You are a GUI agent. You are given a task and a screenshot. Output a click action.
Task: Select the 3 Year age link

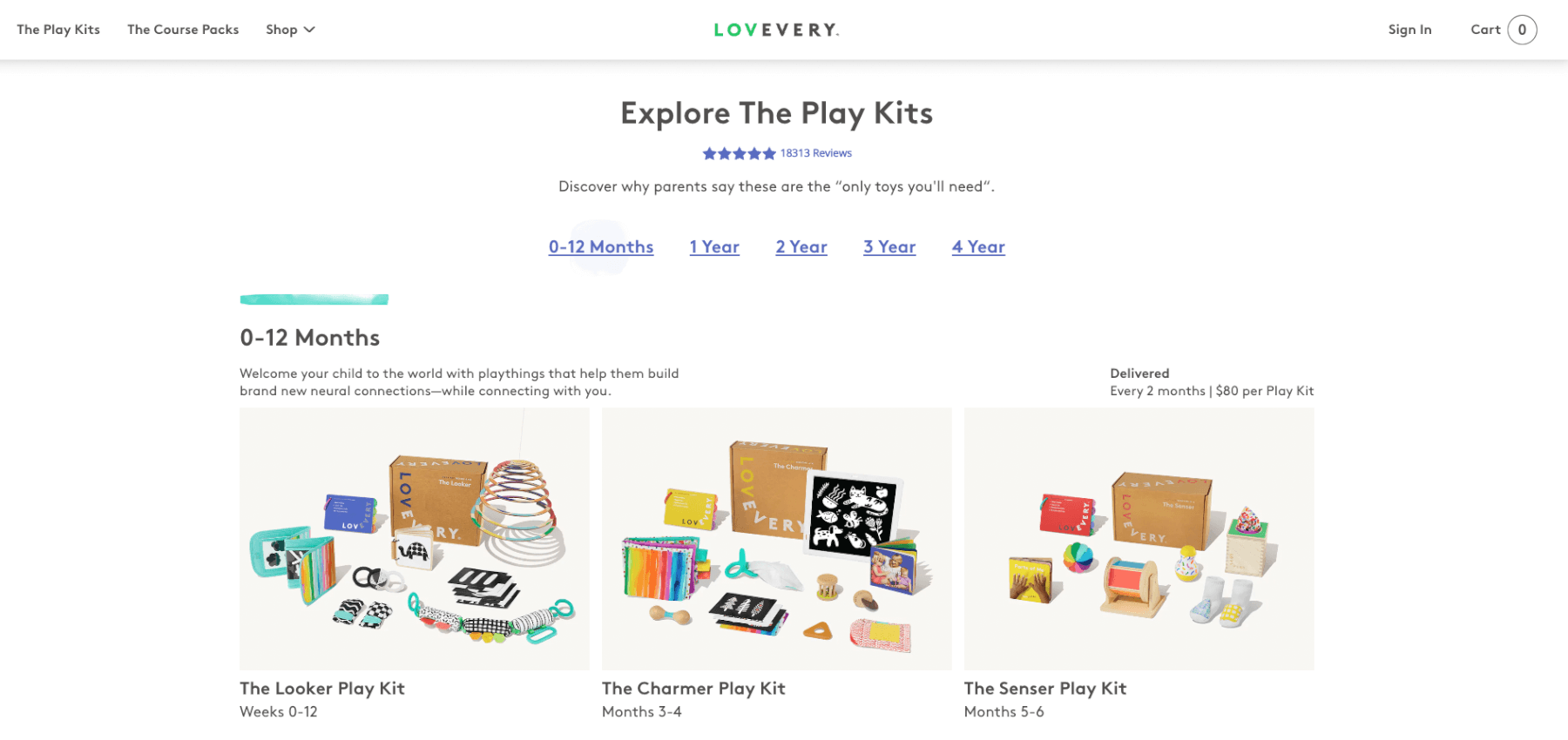[x=889, y=247]
